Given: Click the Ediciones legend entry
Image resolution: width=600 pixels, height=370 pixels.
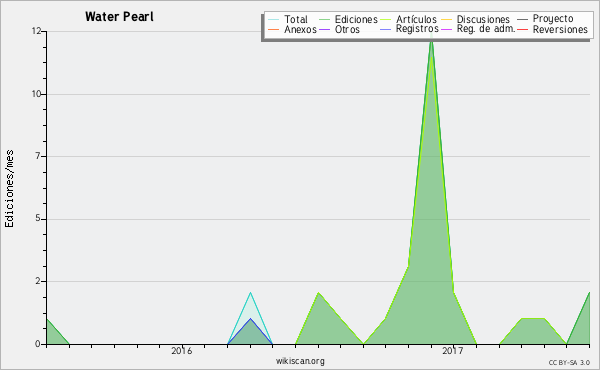Looking at the screenshot, I should click(x=348, y=19).
